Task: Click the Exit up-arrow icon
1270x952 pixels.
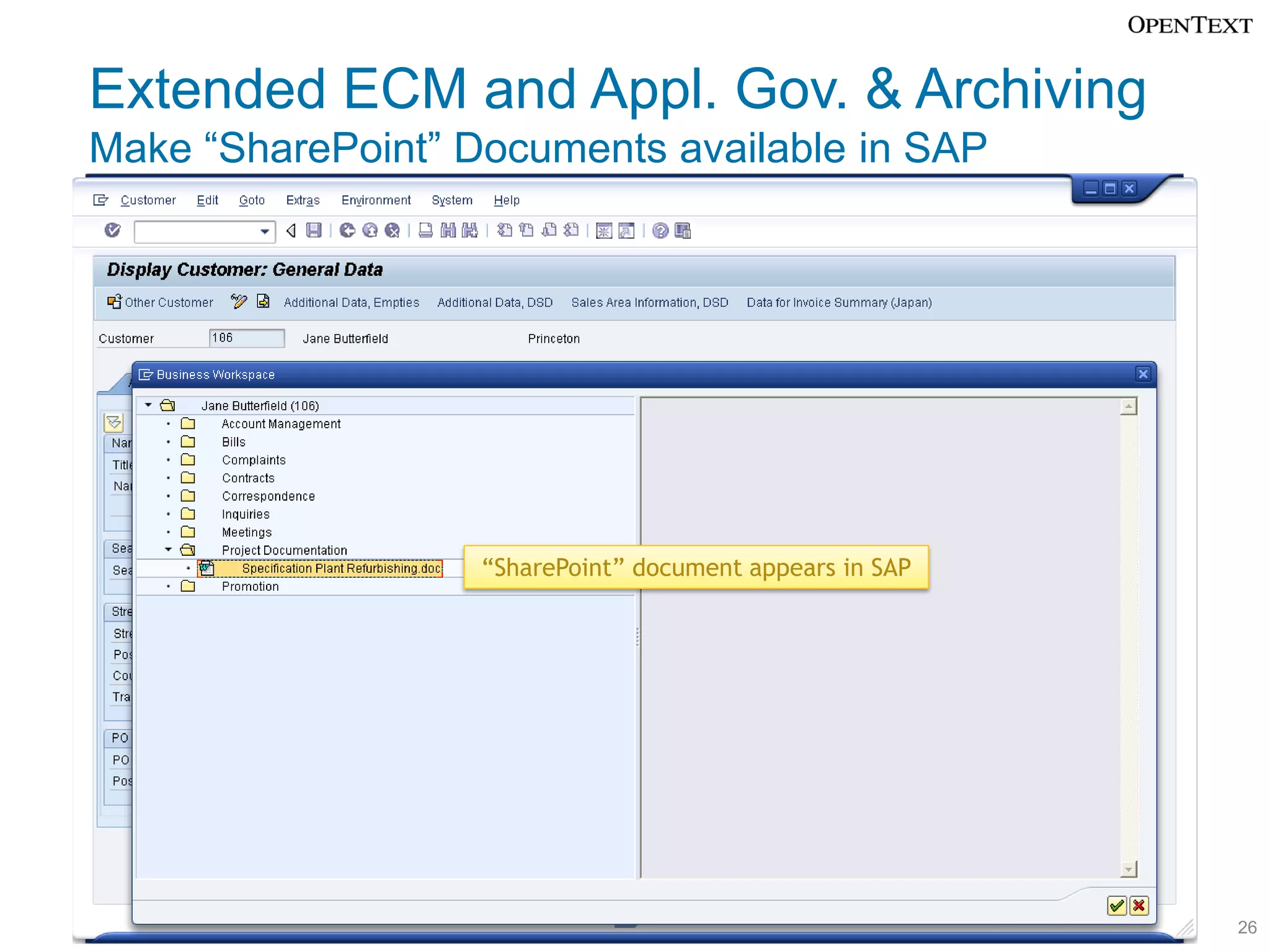Action: [370, 231]
